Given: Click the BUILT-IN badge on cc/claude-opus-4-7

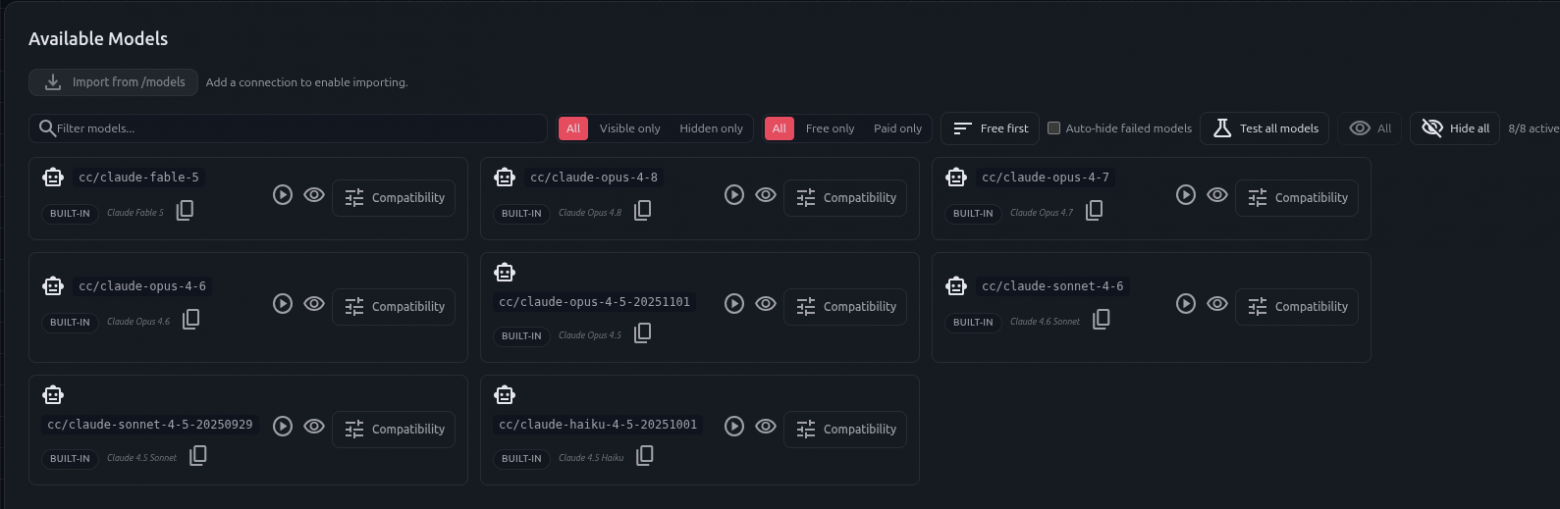Looking at the screenshot, I should (x=973, y=213).
